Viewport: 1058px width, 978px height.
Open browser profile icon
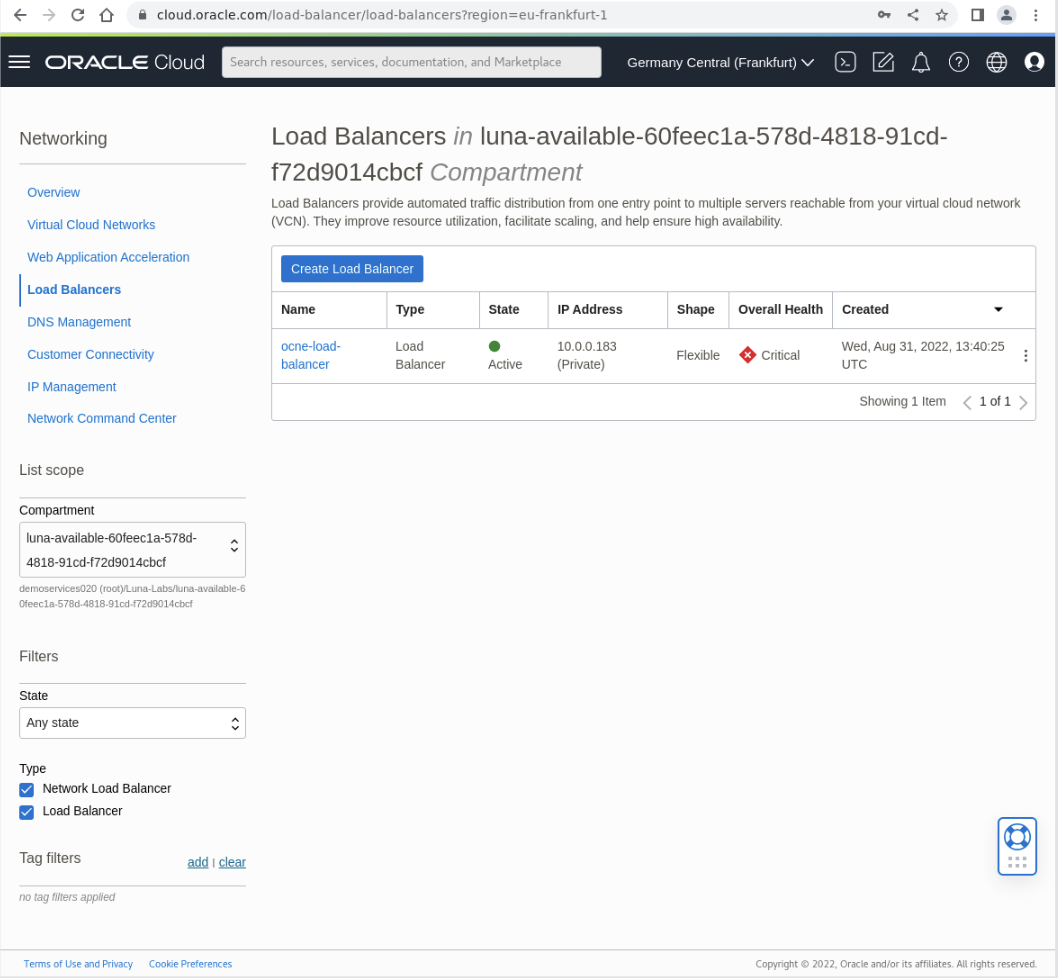click(x=1006, y=15)
